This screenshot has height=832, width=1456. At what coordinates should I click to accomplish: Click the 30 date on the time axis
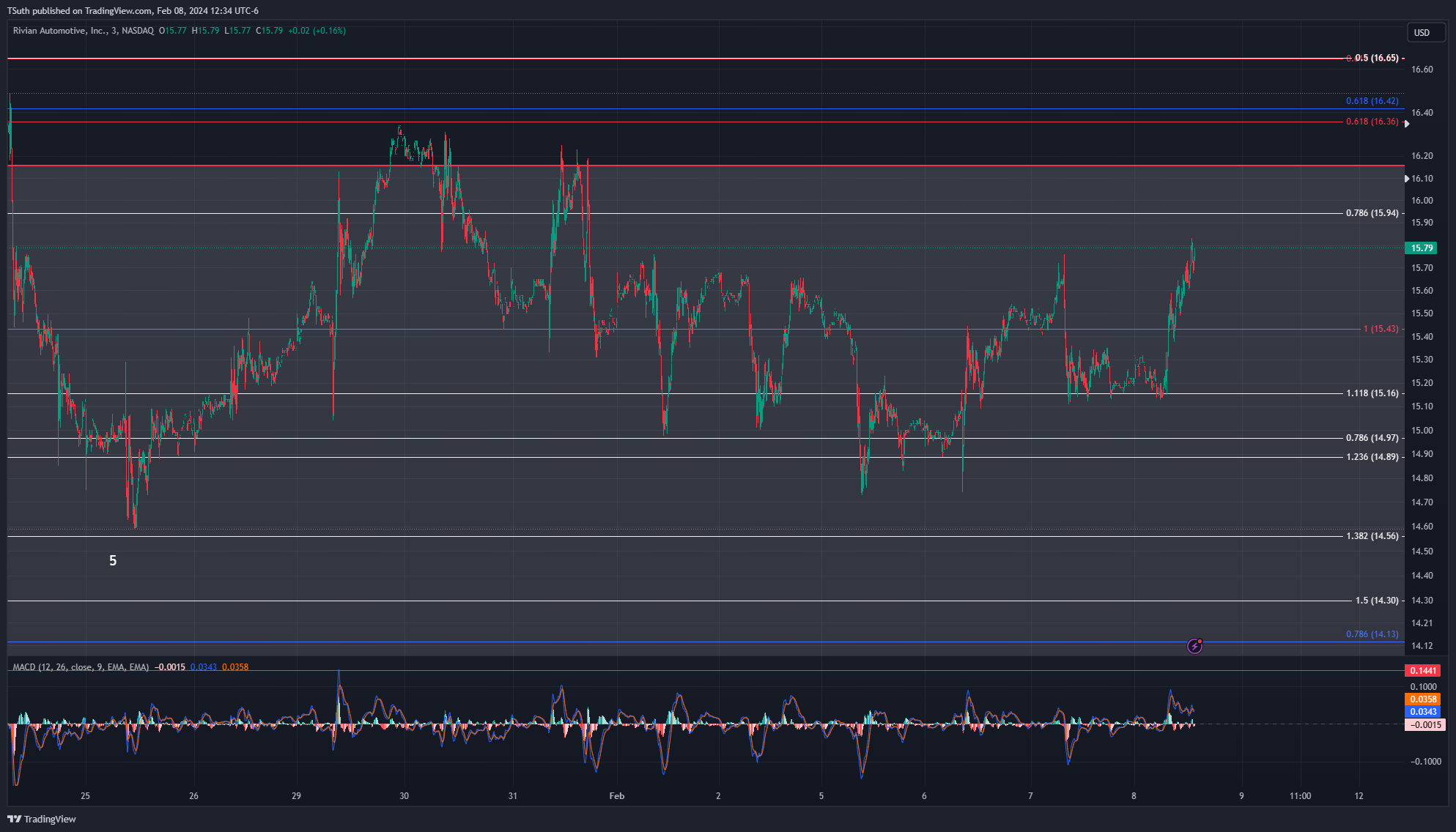point(404,796)
